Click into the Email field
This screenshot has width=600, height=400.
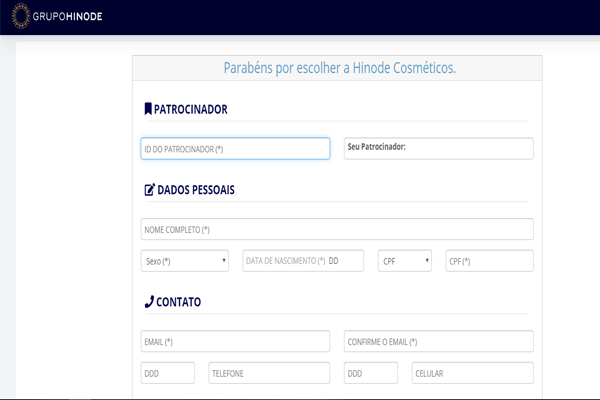[x=235, y=341]
